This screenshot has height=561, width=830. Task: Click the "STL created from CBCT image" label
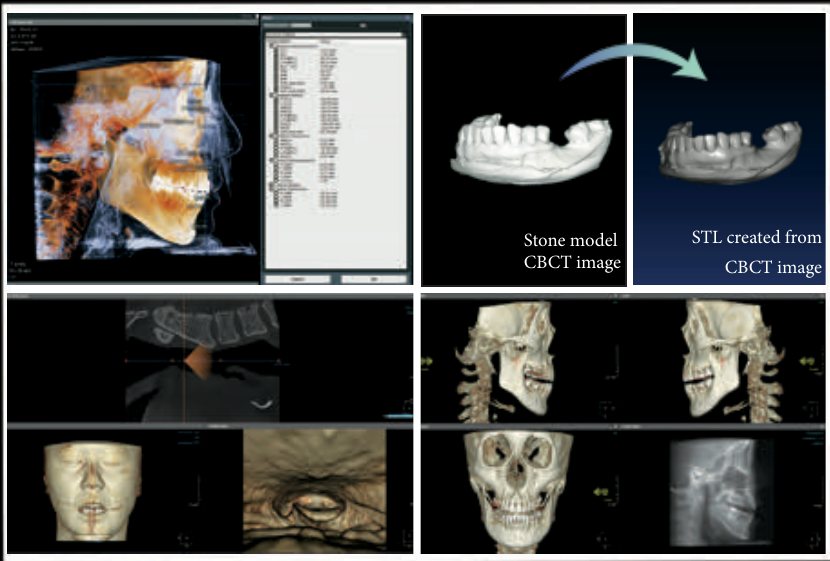click(756, 251)
